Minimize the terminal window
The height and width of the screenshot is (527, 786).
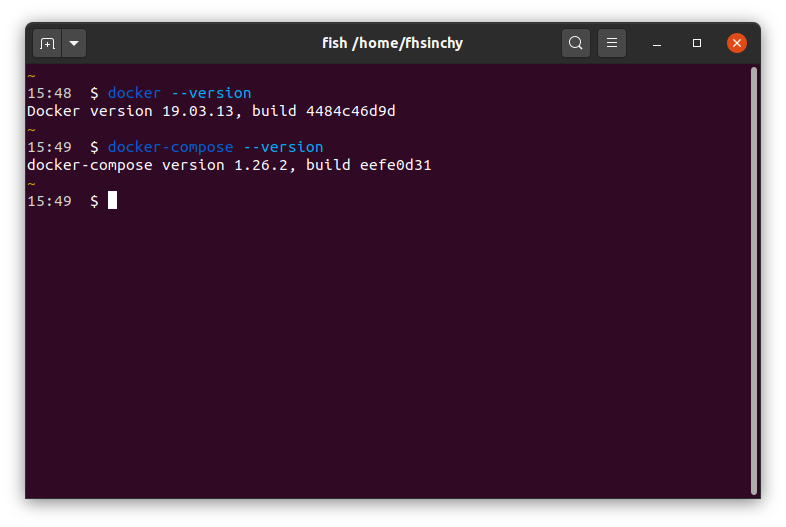coord(657,43)
